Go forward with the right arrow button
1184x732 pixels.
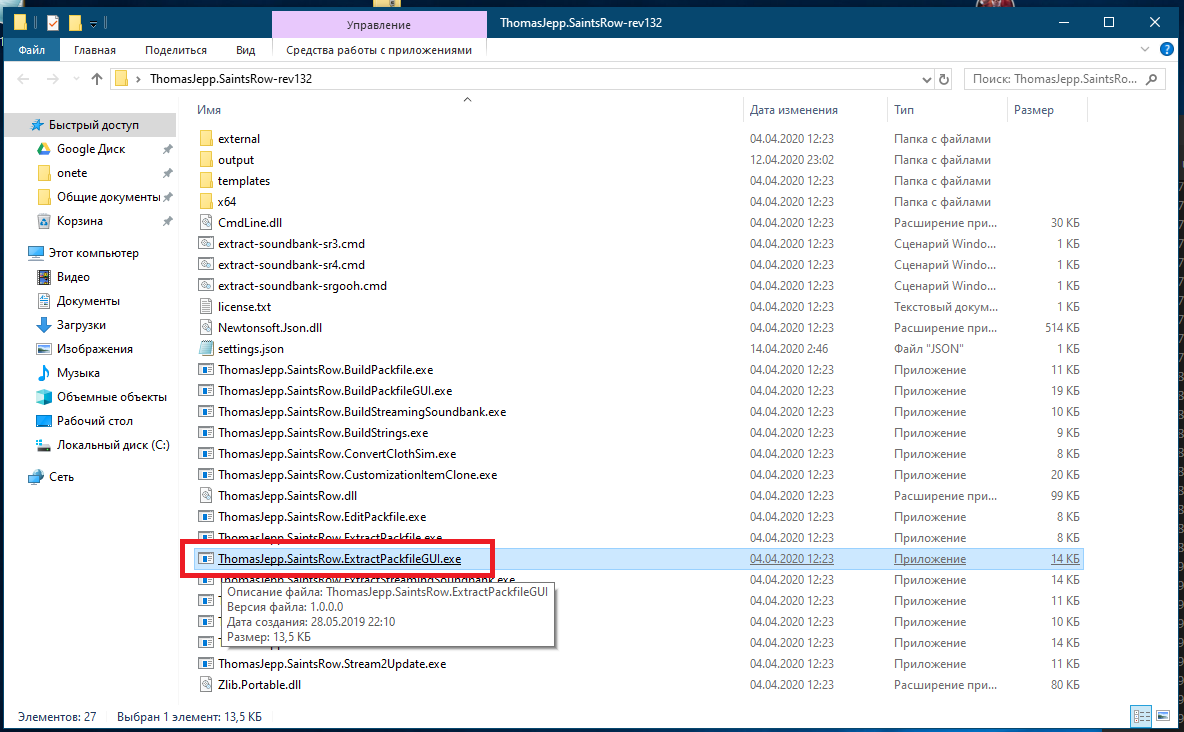coord(52,79)
